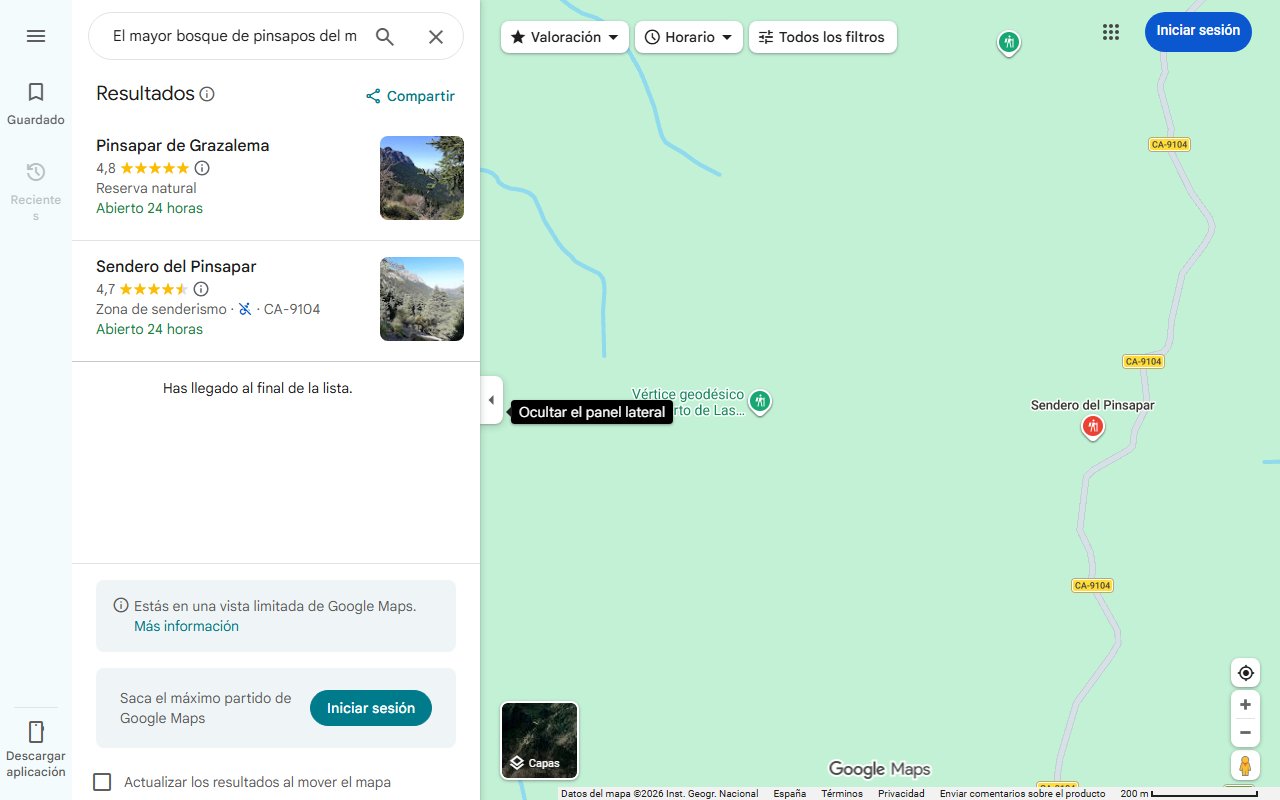The width and height of the screenshot is (1280, 800).
Task: Click the Compartir share button
Action: click(410, 96)
